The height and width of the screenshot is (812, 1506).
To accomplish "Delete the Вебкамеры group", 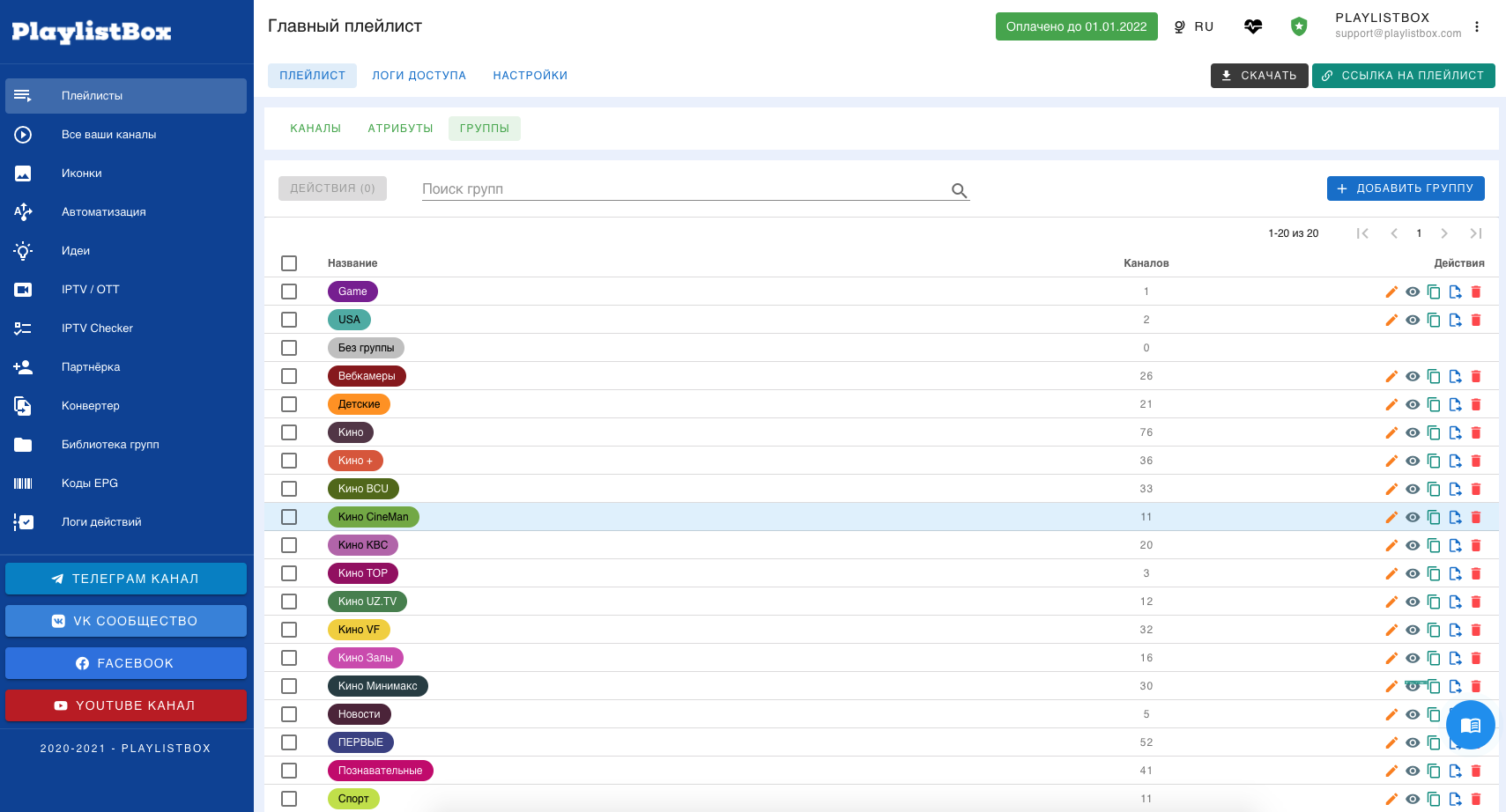I will (x=1476, y=376).
